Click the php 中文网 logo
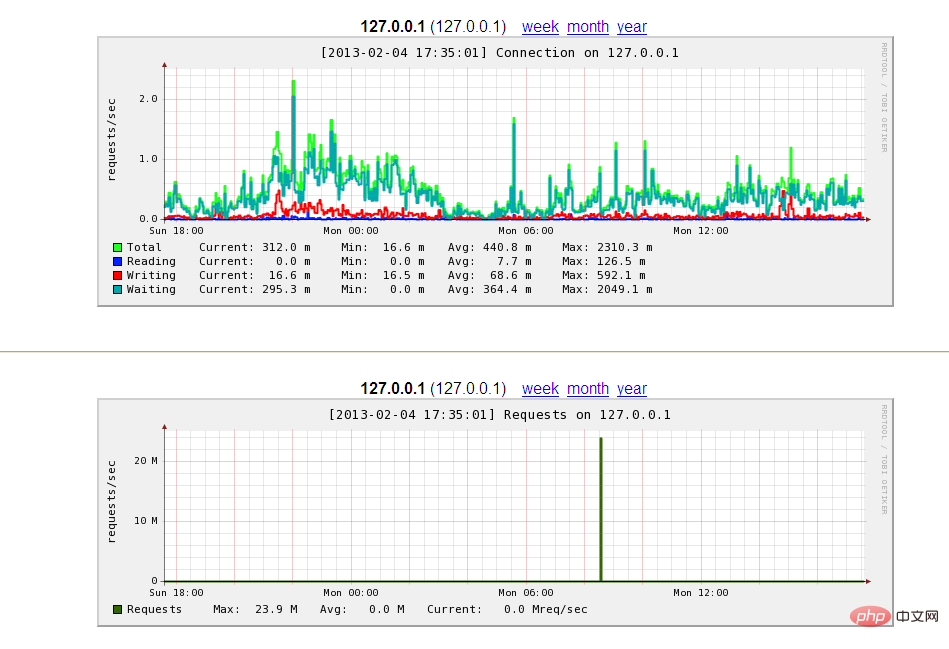This screenshot has width=949, height=649. click(x=895, y=616)
